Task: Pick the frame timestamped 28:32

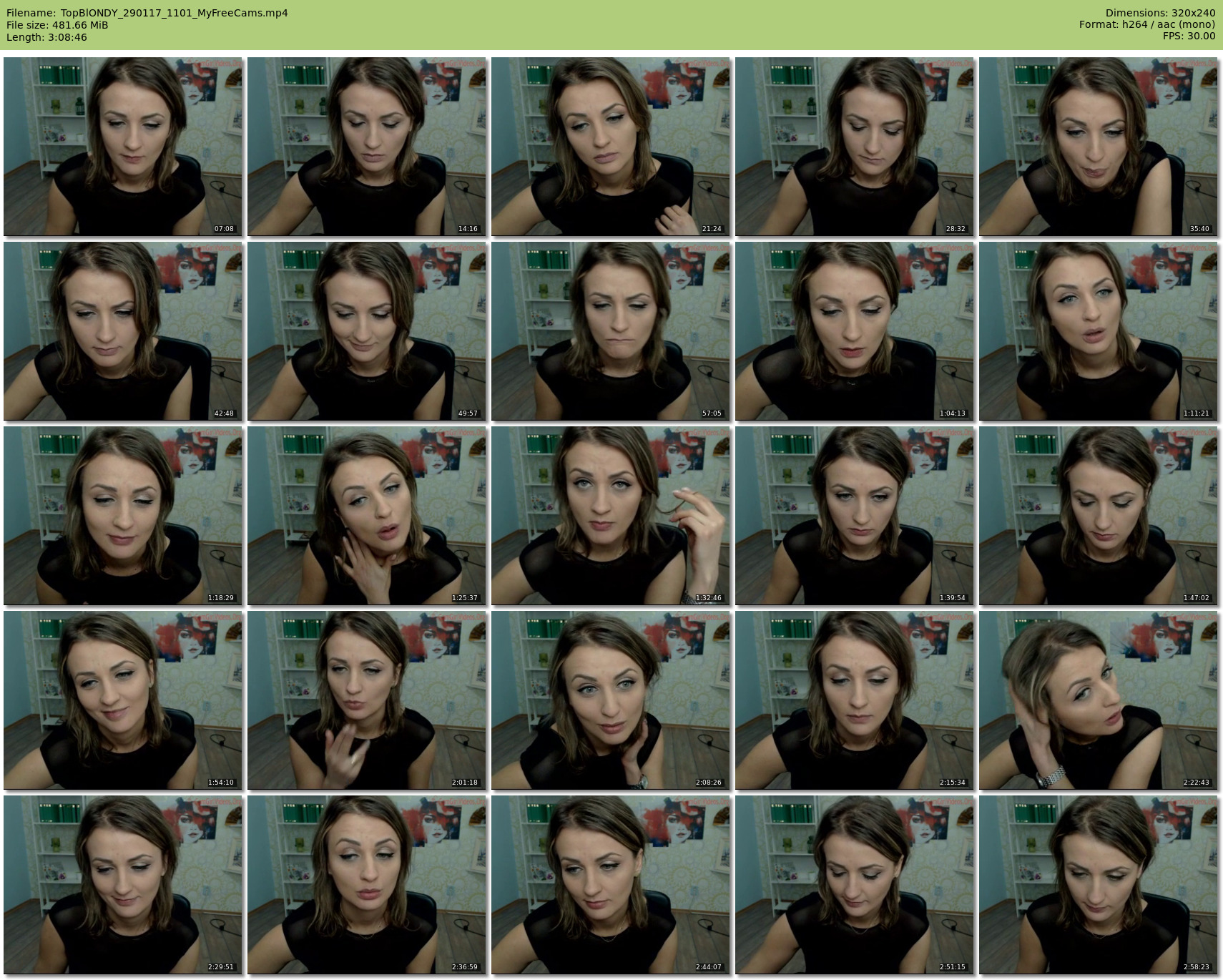Action: pos(855,147)
